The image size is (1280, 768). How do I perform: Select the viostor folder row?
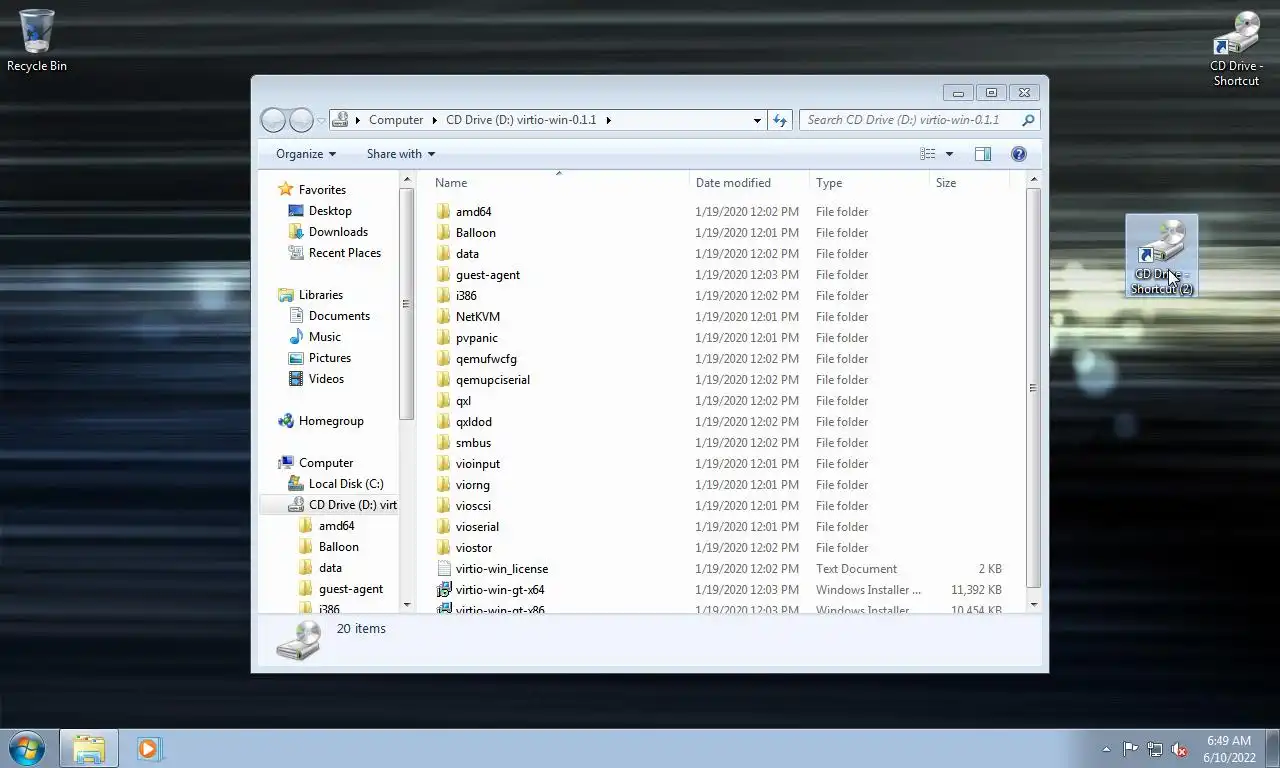click(x=720, y=548)
